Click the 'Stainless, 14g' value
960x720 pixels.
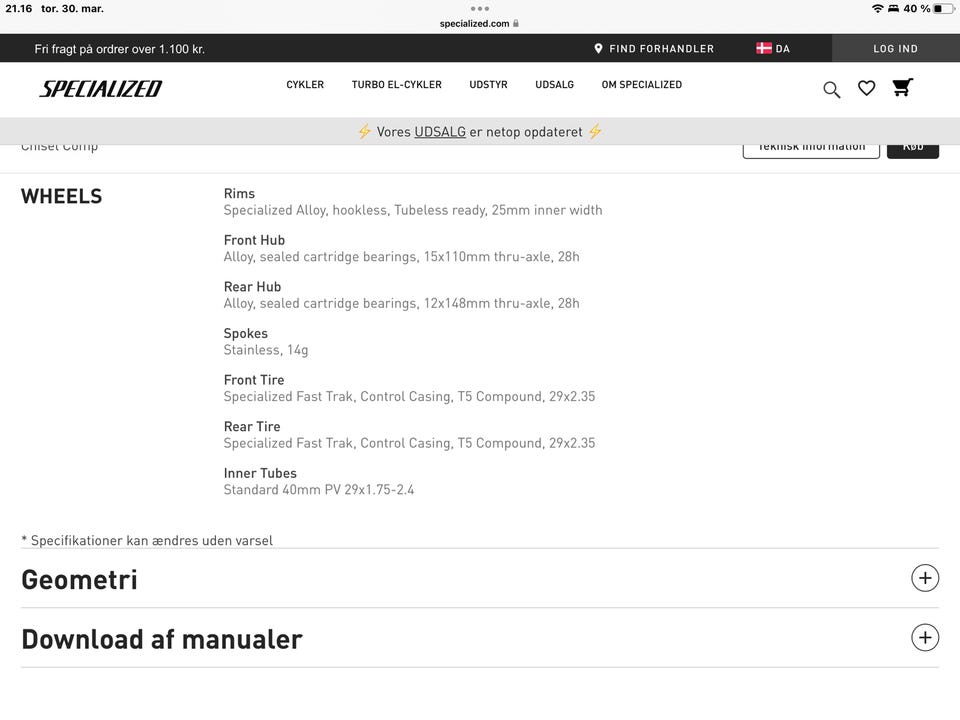pyautogui.click(x=266, y=350)
